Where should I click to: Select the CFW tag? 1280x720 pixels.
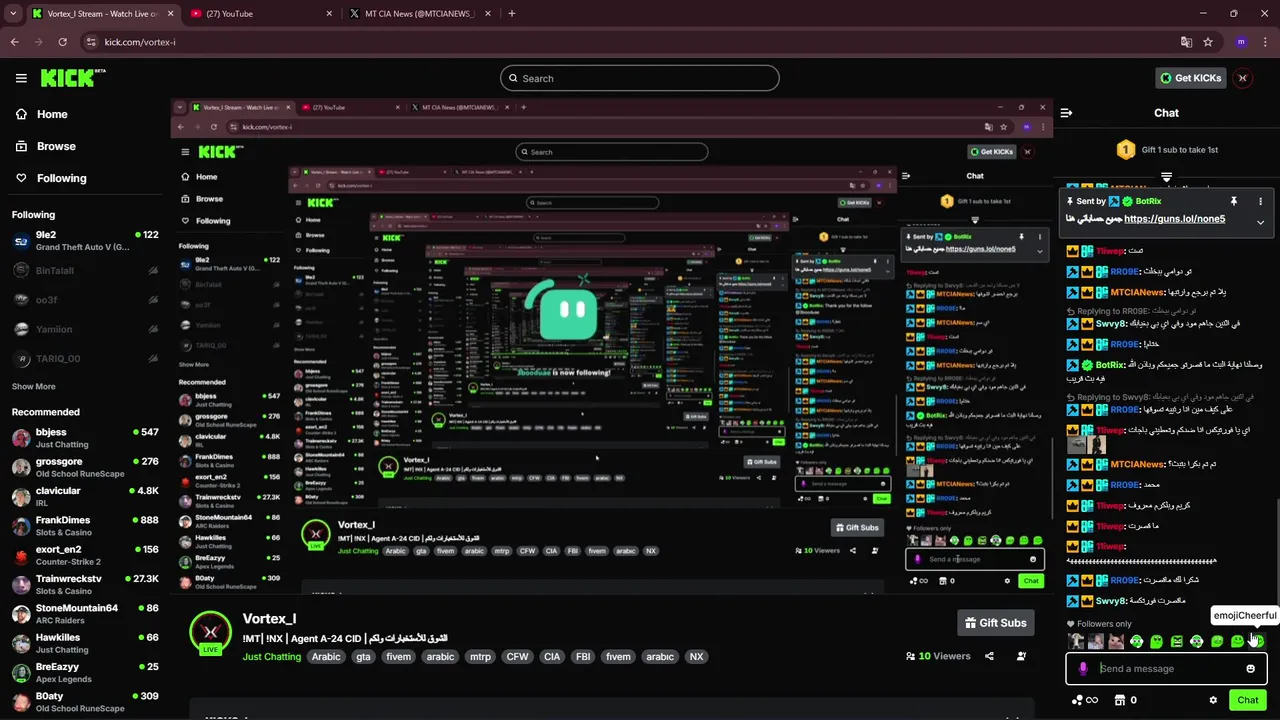[517, 657]
